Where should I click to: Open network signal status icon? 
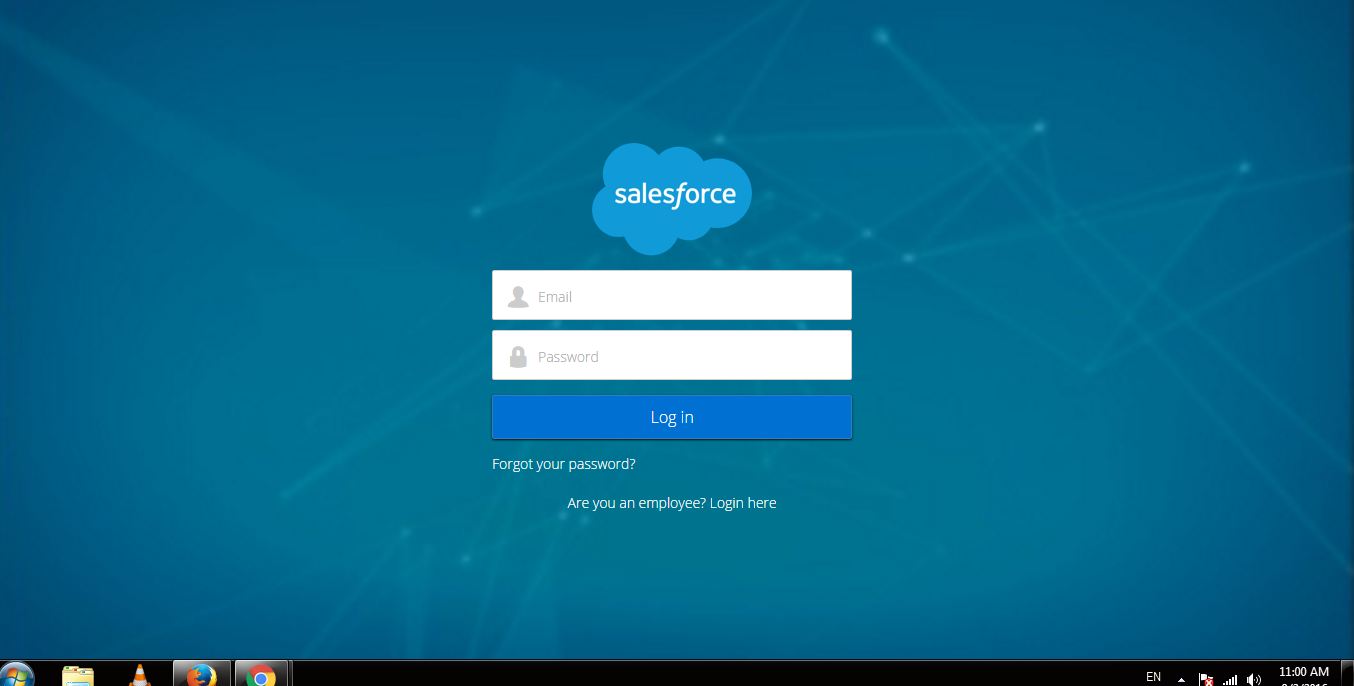[x=1230, y=679]
